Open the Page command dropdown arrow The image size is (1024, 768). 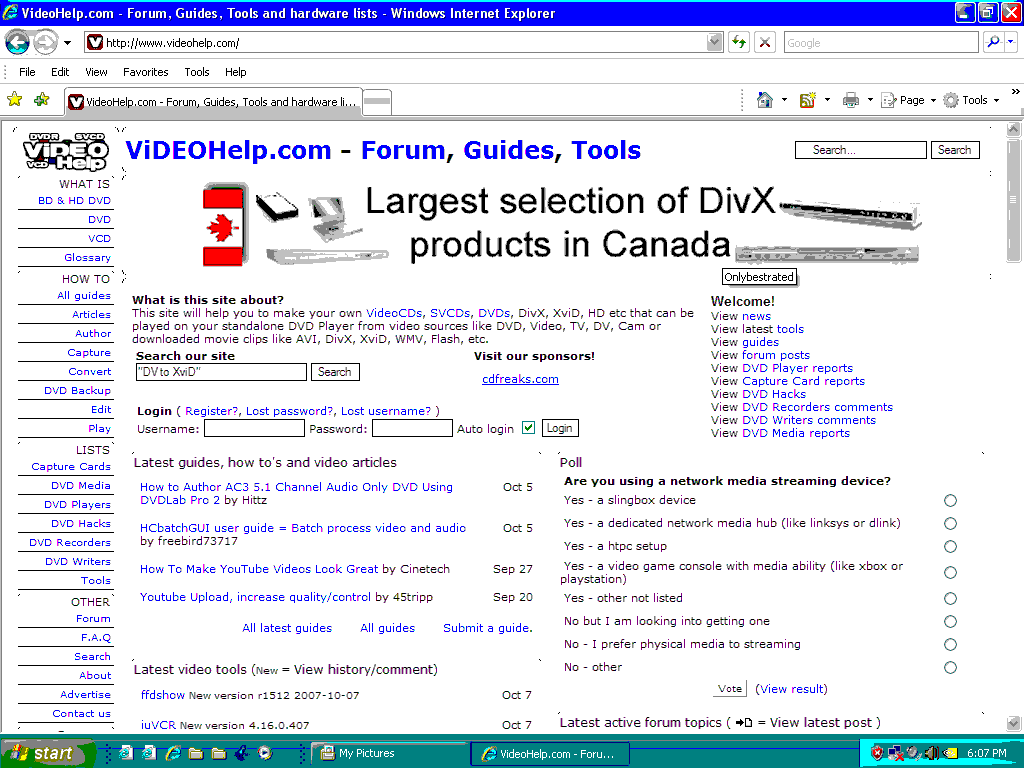[933, 100]
